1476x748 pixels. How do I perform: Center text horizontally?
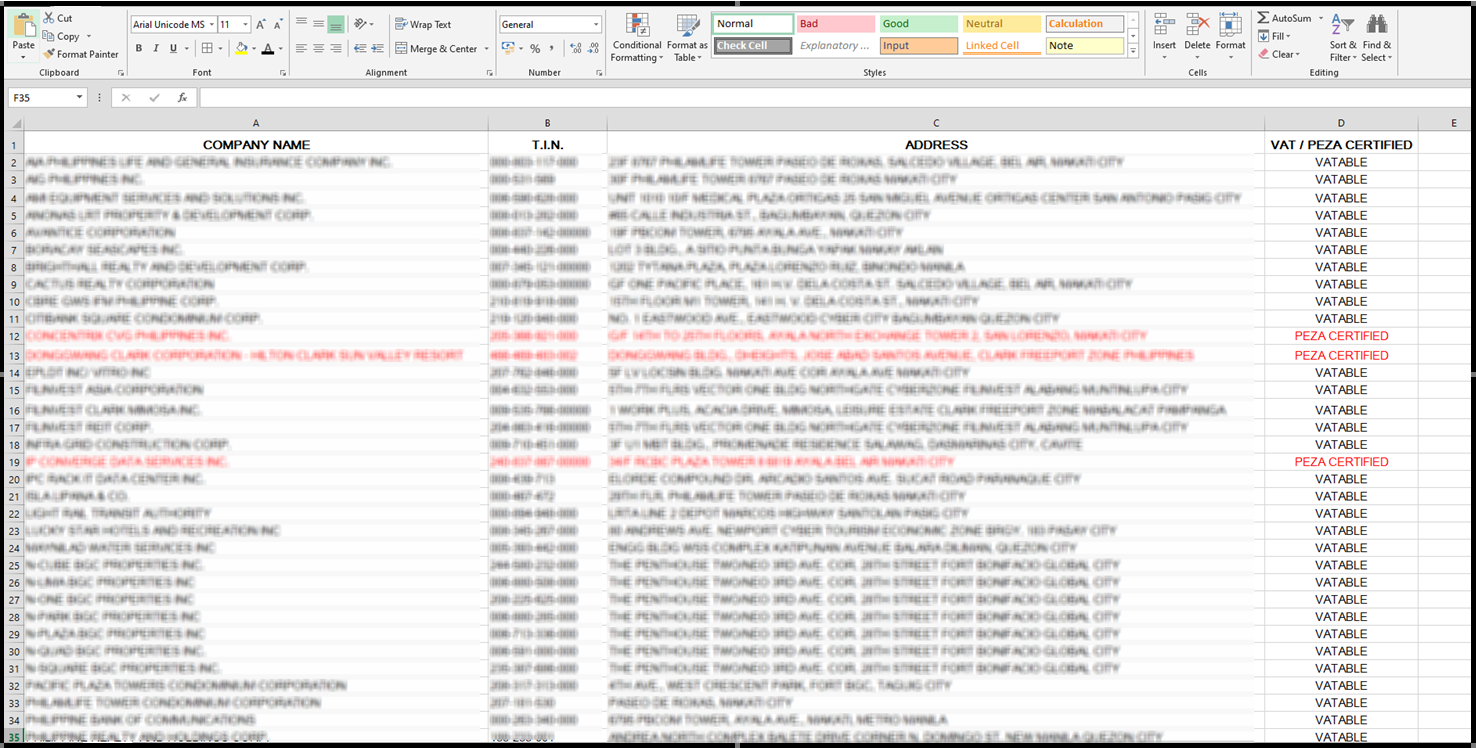tap(318, 48)
